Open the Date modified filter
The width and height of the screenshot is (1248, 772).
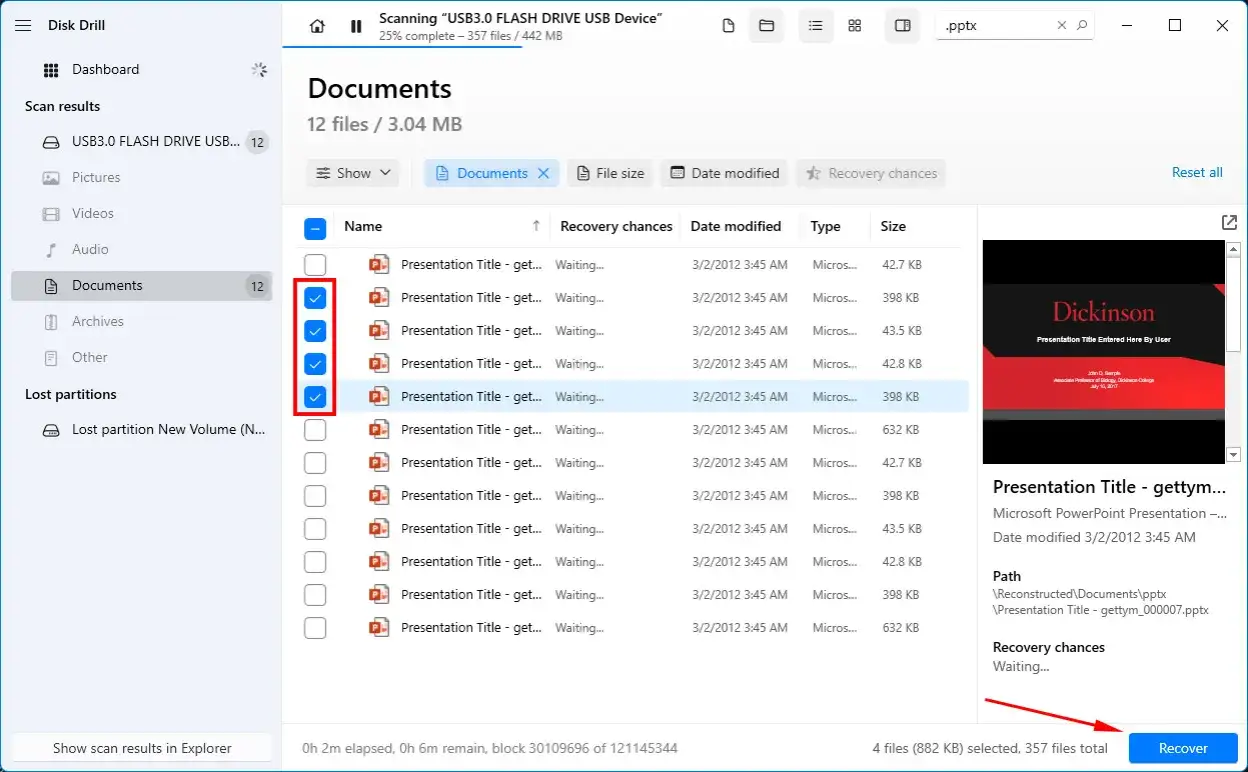coord(723,172)
